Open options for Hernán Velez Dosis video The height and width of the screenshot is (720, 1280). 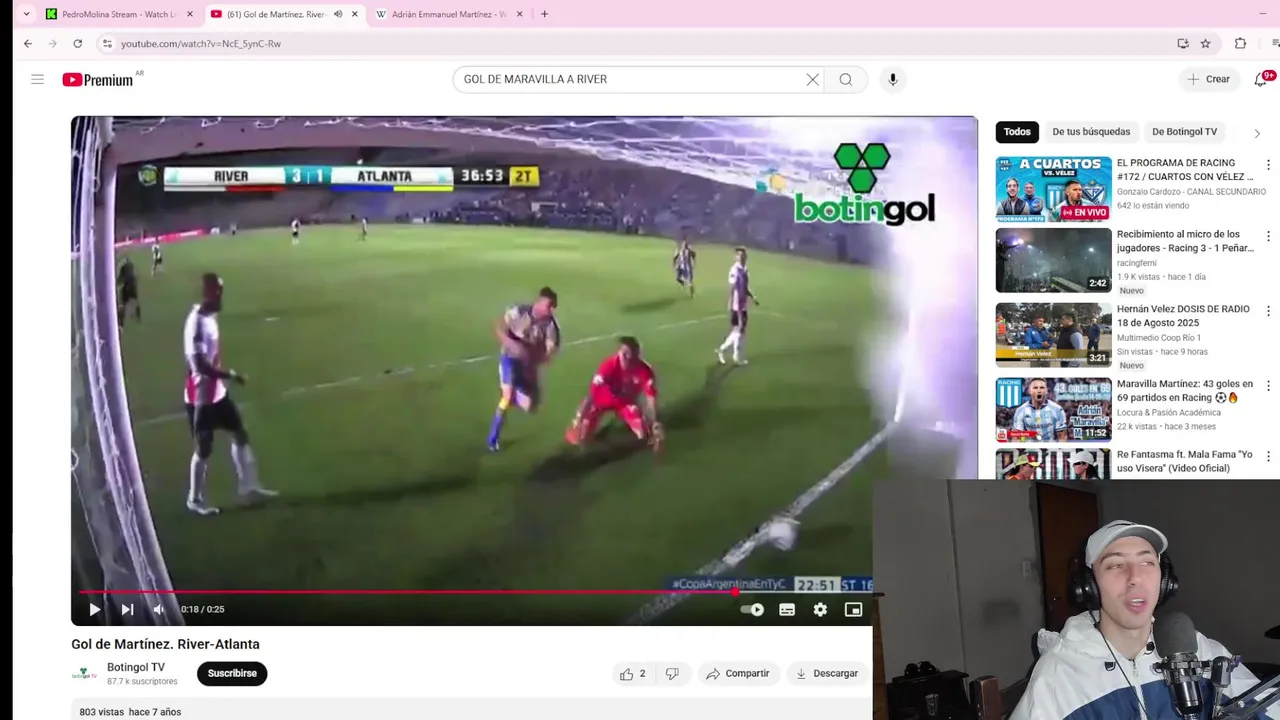(1268, 311)
